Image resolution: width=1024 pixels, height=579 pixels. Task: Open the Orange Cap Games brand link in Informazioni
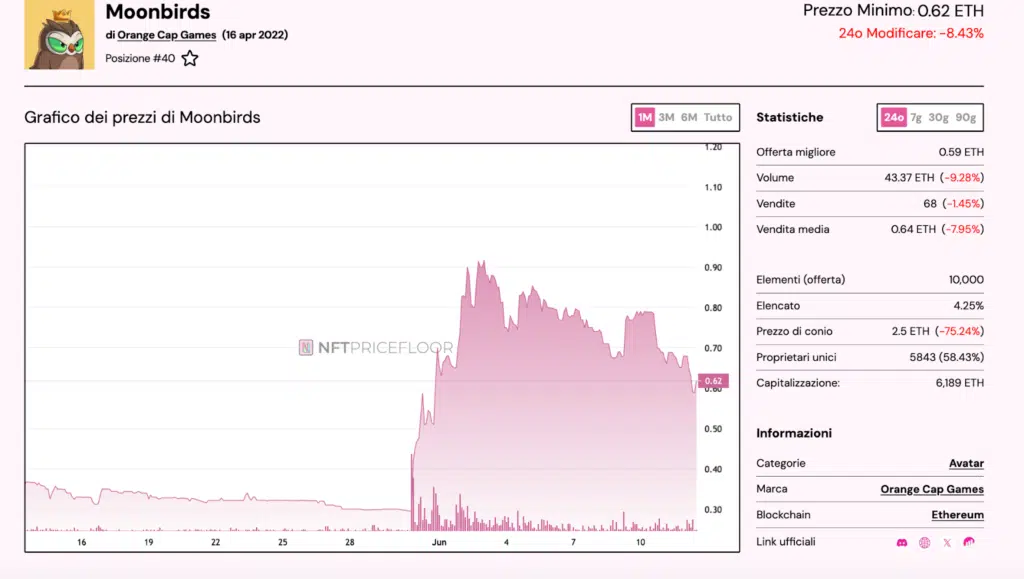tap(932, 489)
